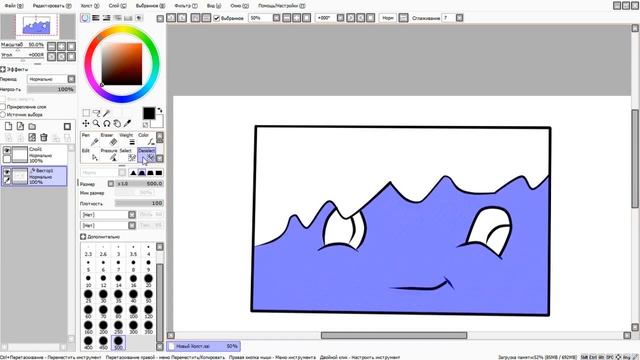Select the vector Eraser tool
The image size is (640, 360).
click(x=109, y=139)
